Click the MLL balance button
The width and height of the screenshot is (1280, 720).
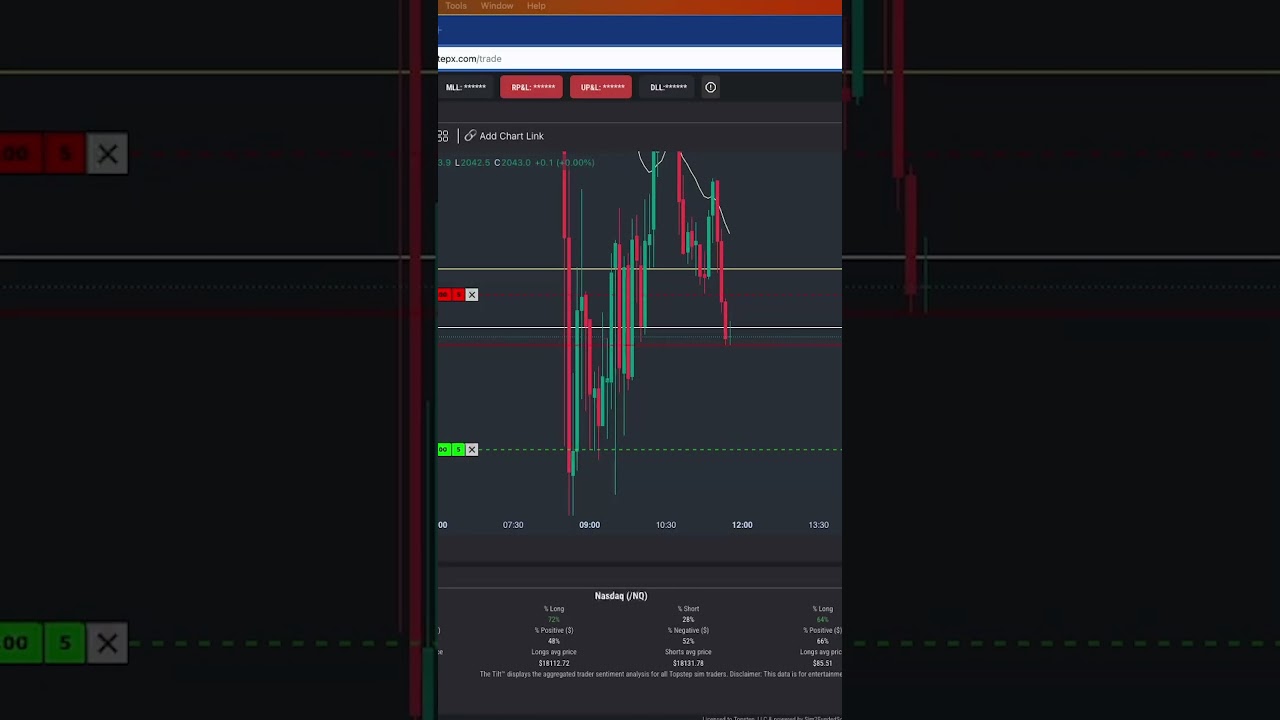466,87
